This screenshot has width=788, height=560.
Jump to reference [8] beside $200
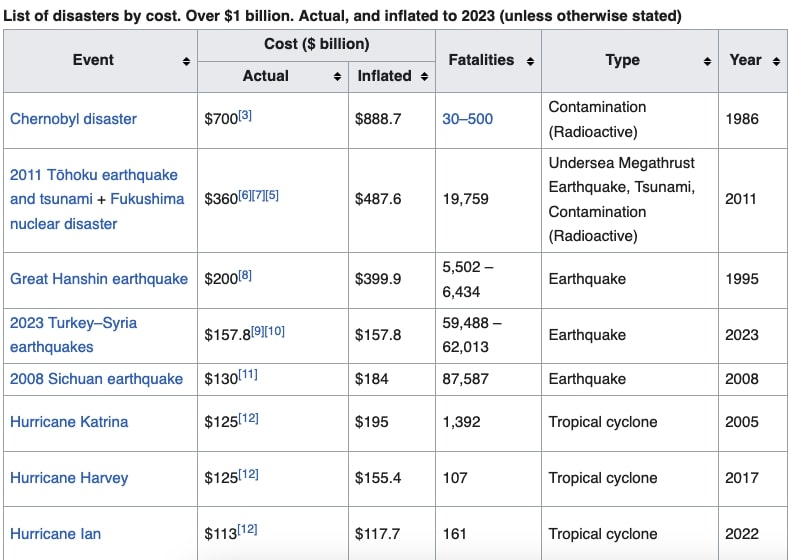[245, 275]
